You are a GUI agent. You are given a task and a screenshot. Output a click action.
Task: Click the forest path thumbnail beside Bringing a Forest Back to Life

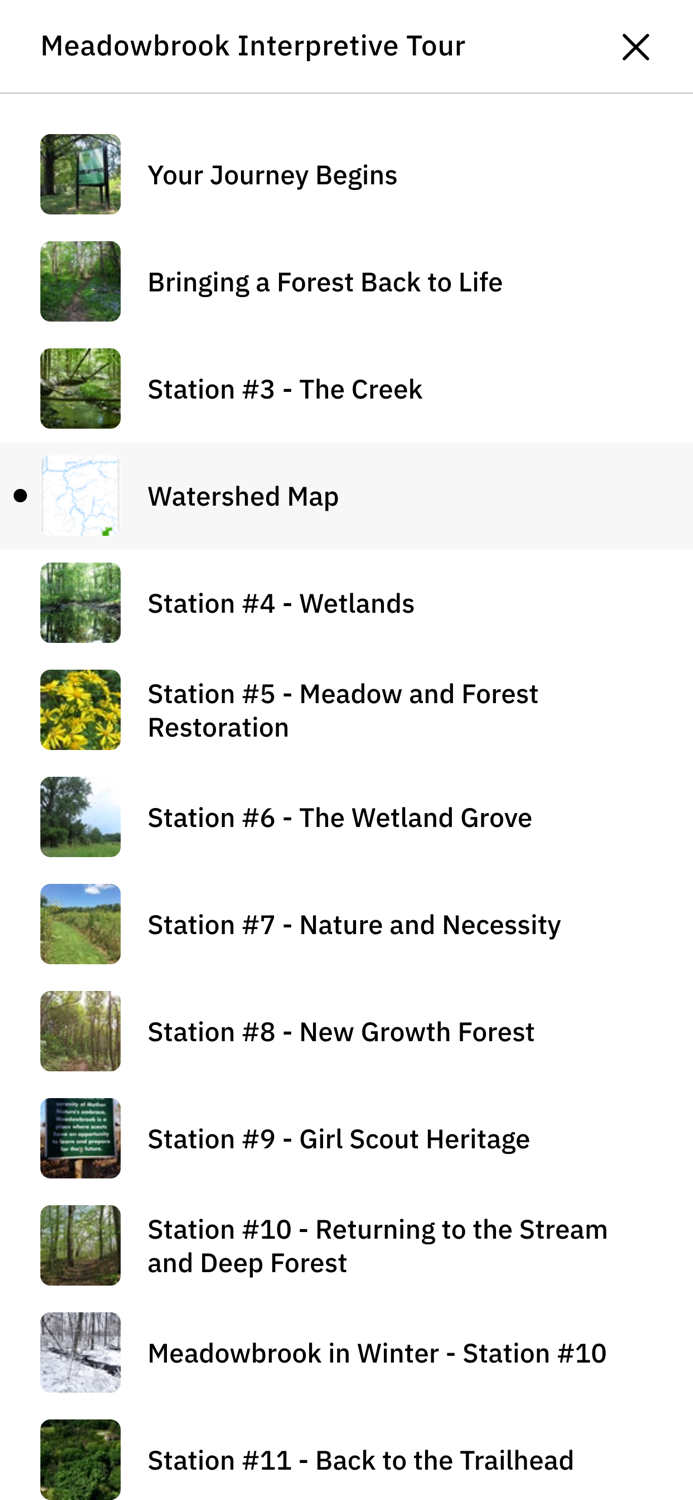tap(80, 280)
